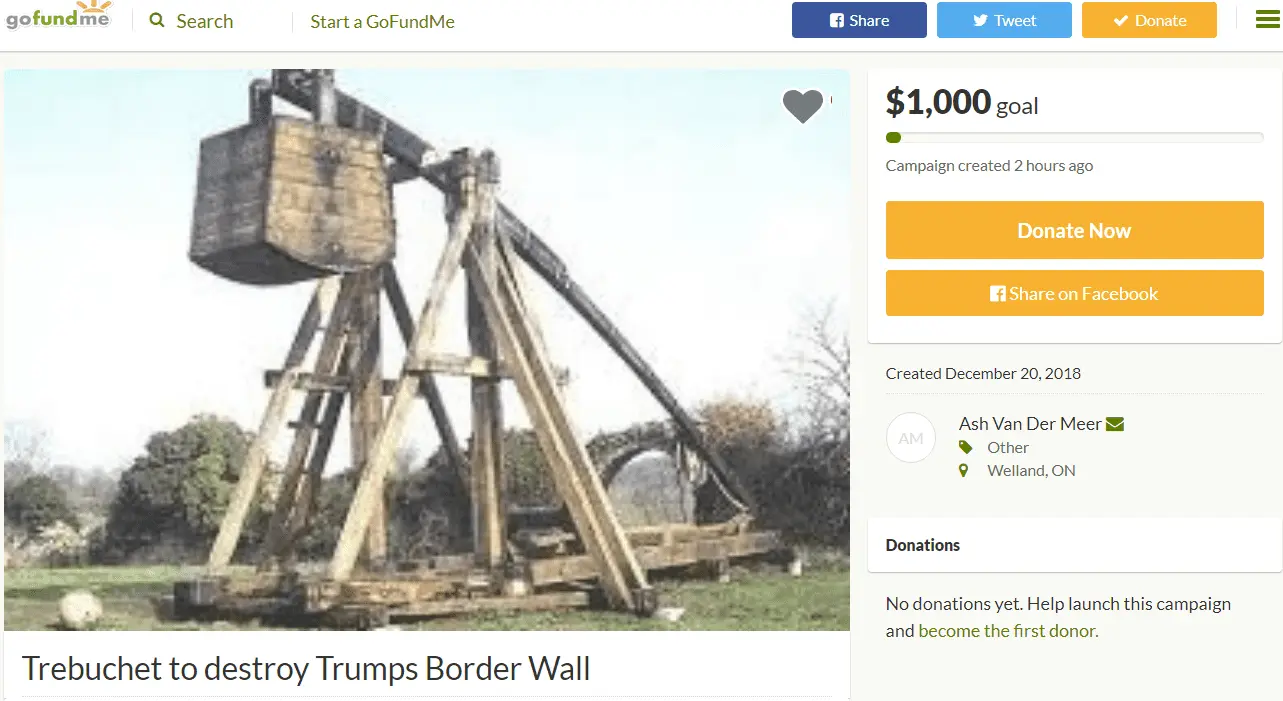Click the envelope icon beside Ash Van Der Meer

[x=1115, y=424]
